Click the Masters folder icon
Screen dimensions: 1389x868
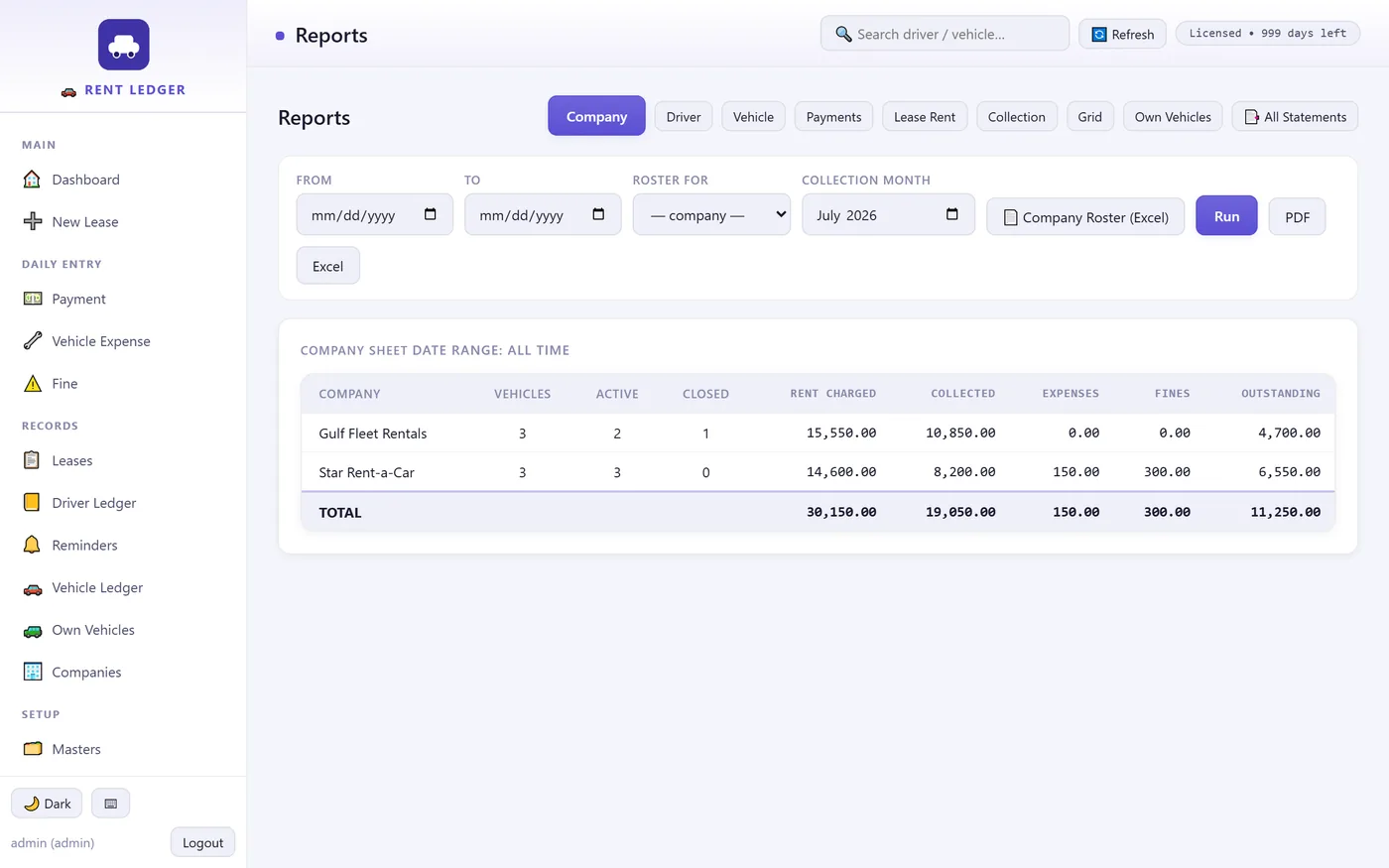33,749
